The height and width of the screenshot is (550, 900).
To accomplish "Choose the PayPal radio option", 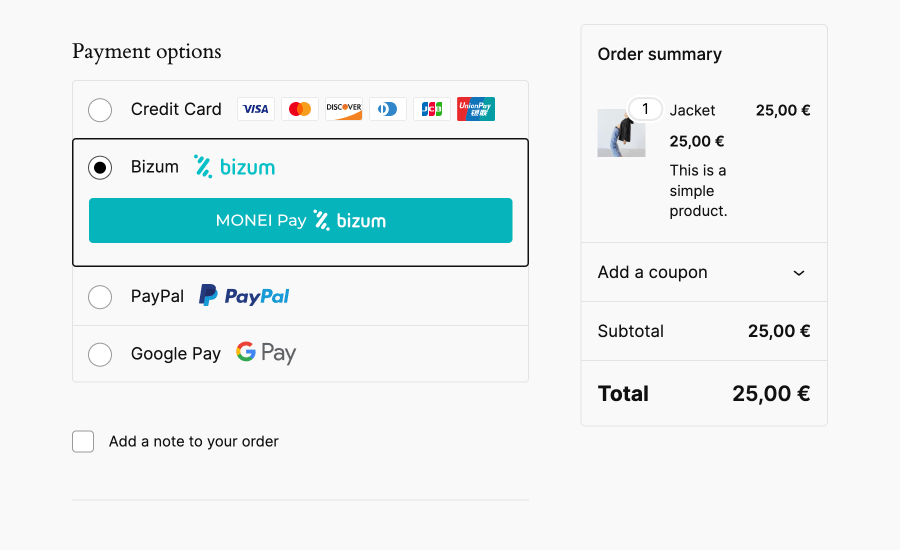I will click(x=100, y=297).
